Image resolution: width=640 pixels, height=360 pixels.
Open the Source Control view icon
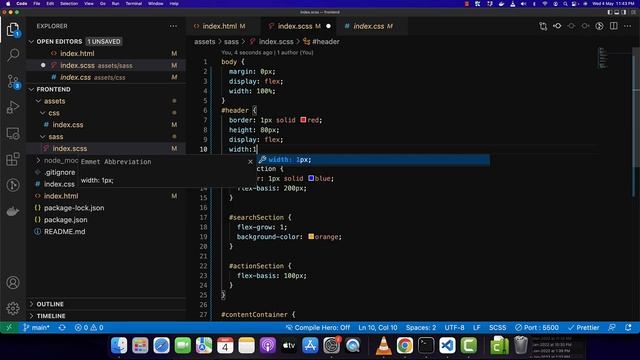pos(13,82)
